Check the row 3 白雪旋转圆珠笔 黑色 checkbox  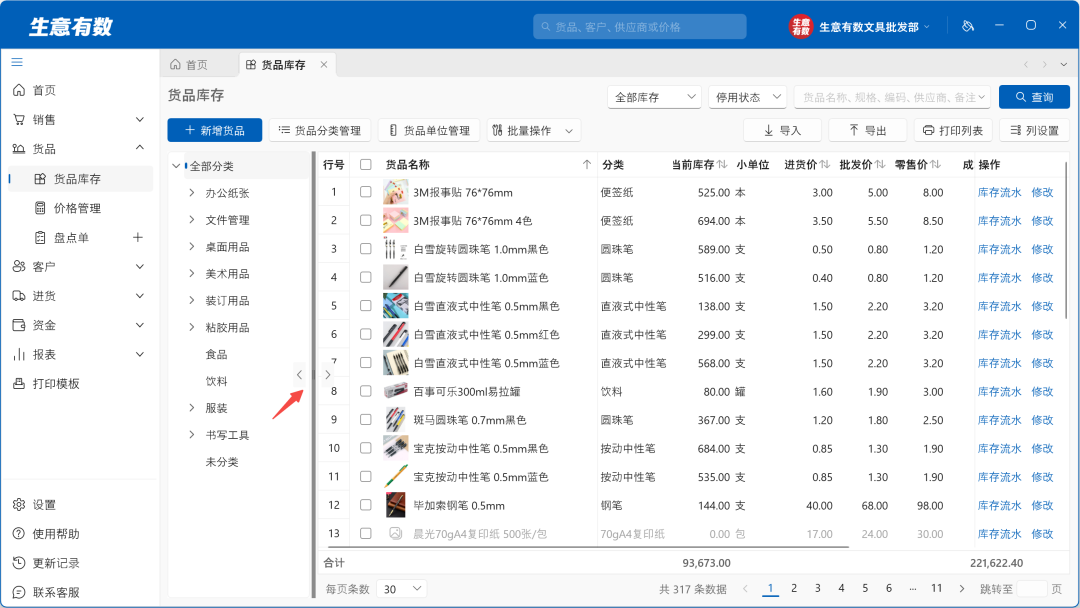point(366,249)
